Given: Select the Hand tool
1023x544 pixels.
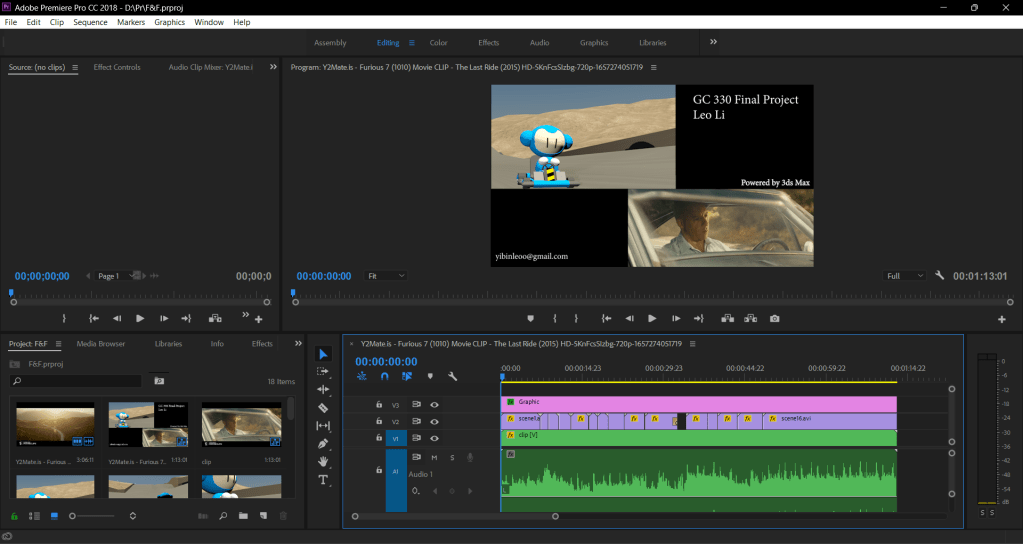Looking at the screenshot, I should tap(323, 461).
